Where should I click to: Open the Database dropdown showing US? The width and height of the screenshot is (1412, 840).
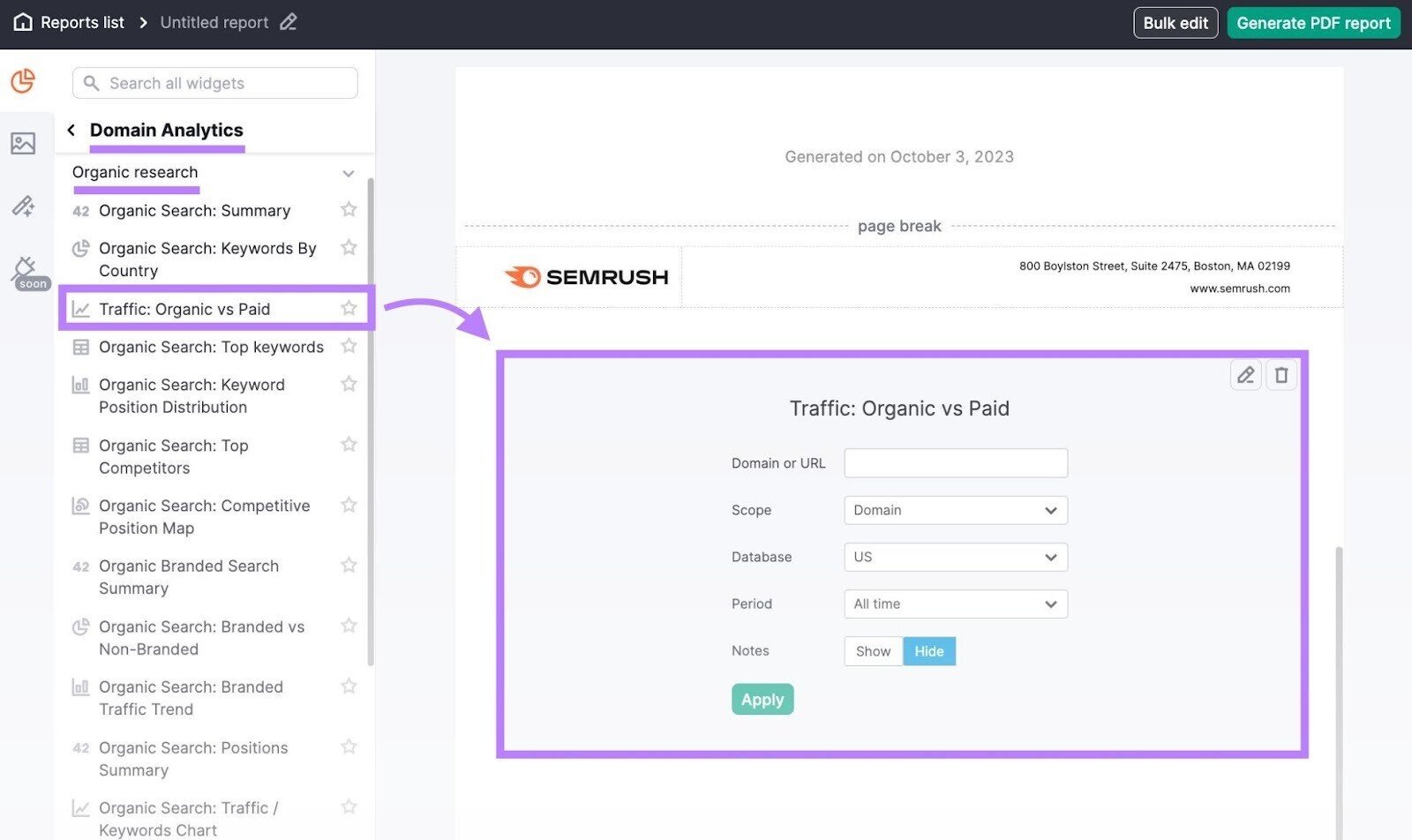pyautogui.click(x=955, y=557)
